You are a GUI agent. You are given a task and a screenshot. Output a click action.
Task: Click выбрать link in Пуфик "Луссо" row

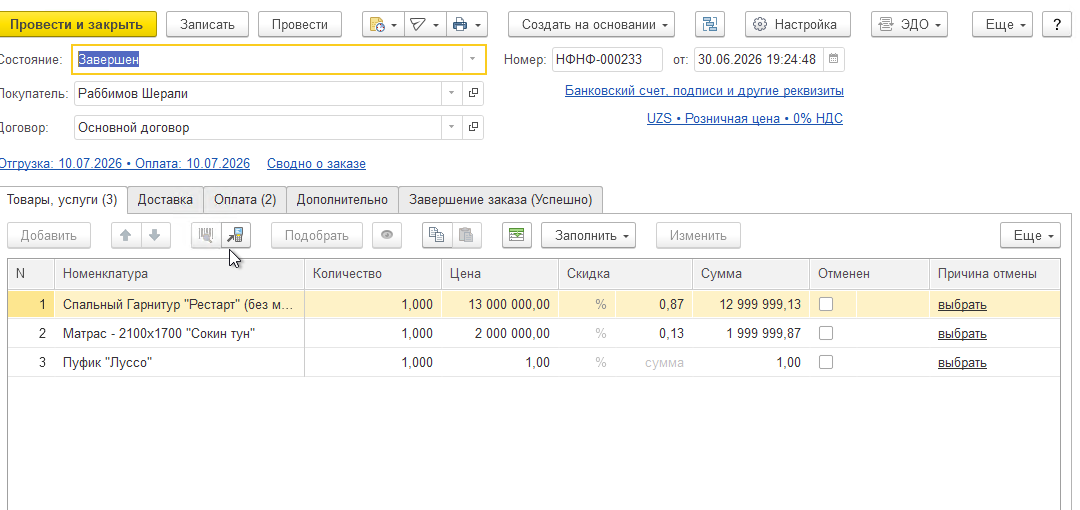point(962,363)
